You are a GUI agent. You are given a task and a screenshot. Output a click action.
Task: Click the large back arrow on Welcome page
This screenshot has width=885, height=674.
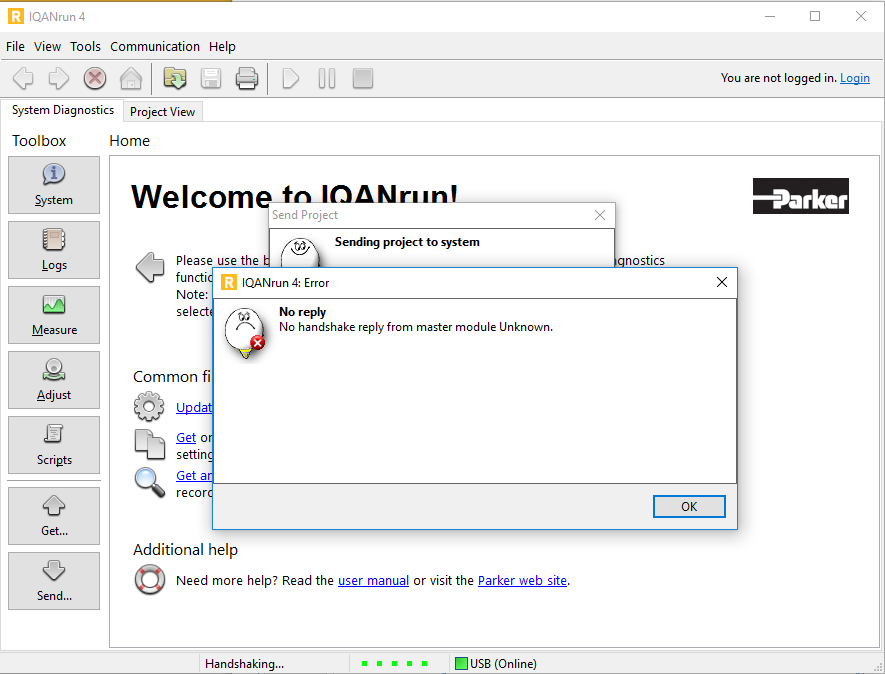click(x=150, y=267)
